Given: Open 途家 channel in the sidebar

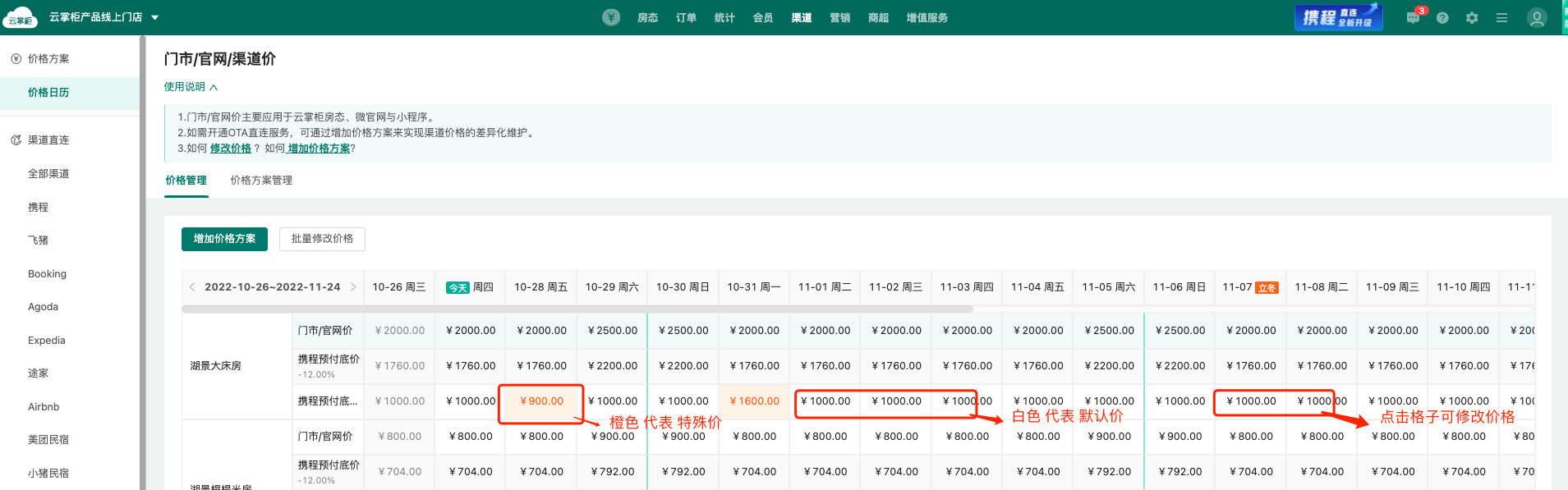Looking at the screenshot, I should [x=38, y=373].
